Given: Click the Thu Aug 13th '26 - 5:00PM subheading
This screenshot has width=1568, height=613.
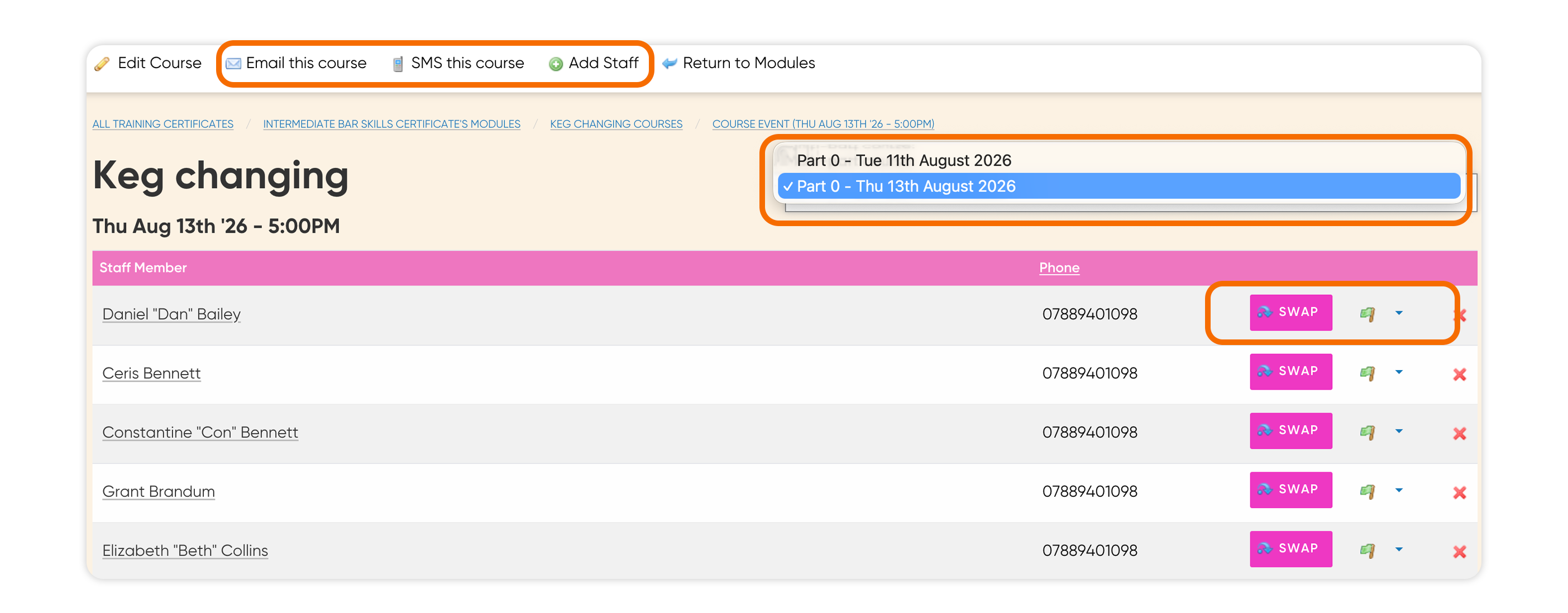Looking at the screenshot, I should tap(216, 227).
